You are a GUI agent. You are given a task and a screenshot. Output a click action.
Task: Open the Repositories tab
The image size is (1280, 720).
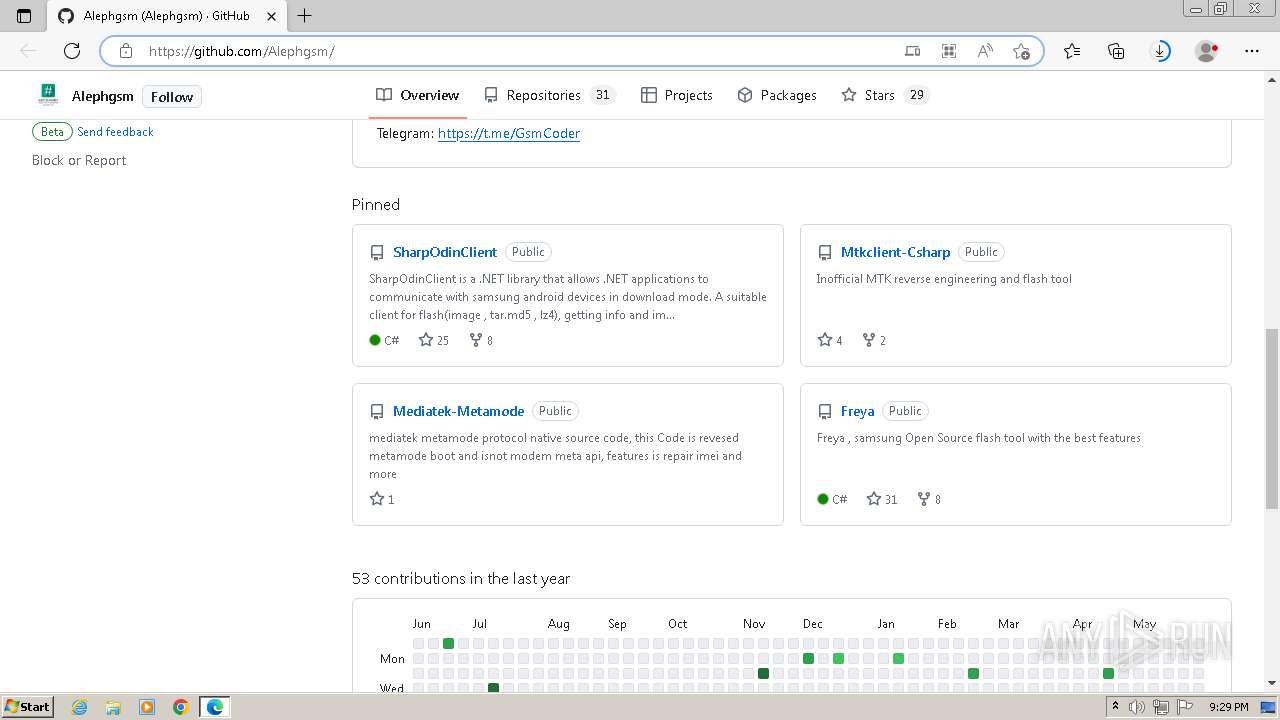(548, 95)
